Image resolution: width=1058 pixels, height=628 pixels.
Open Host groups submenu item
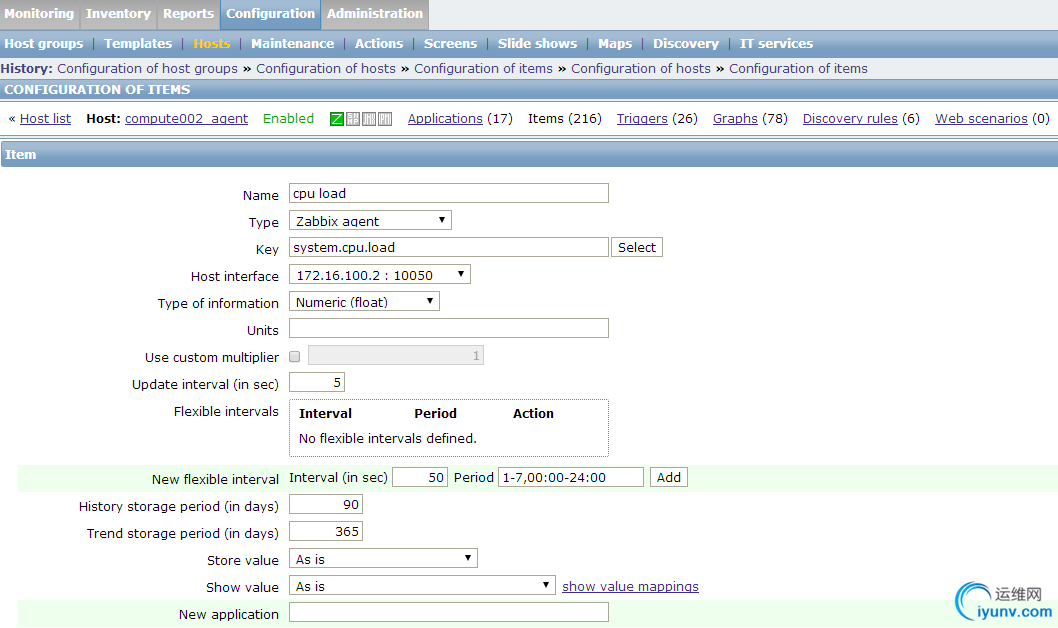44,44
